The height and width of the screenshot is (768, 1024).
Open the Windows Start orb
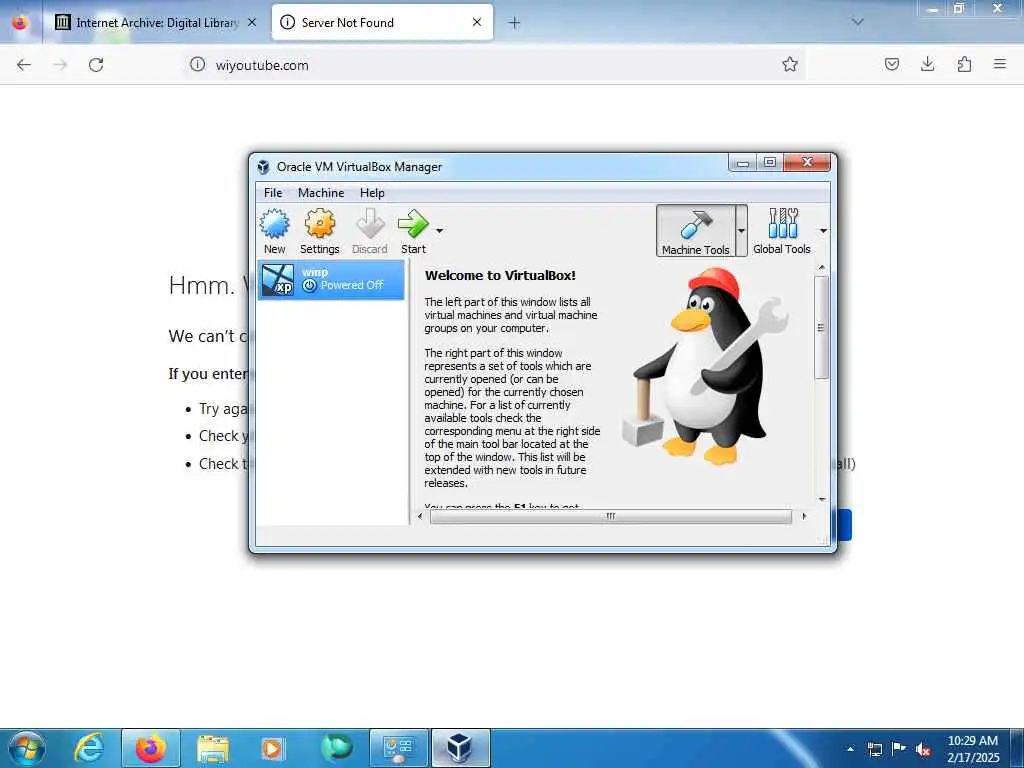27,748
